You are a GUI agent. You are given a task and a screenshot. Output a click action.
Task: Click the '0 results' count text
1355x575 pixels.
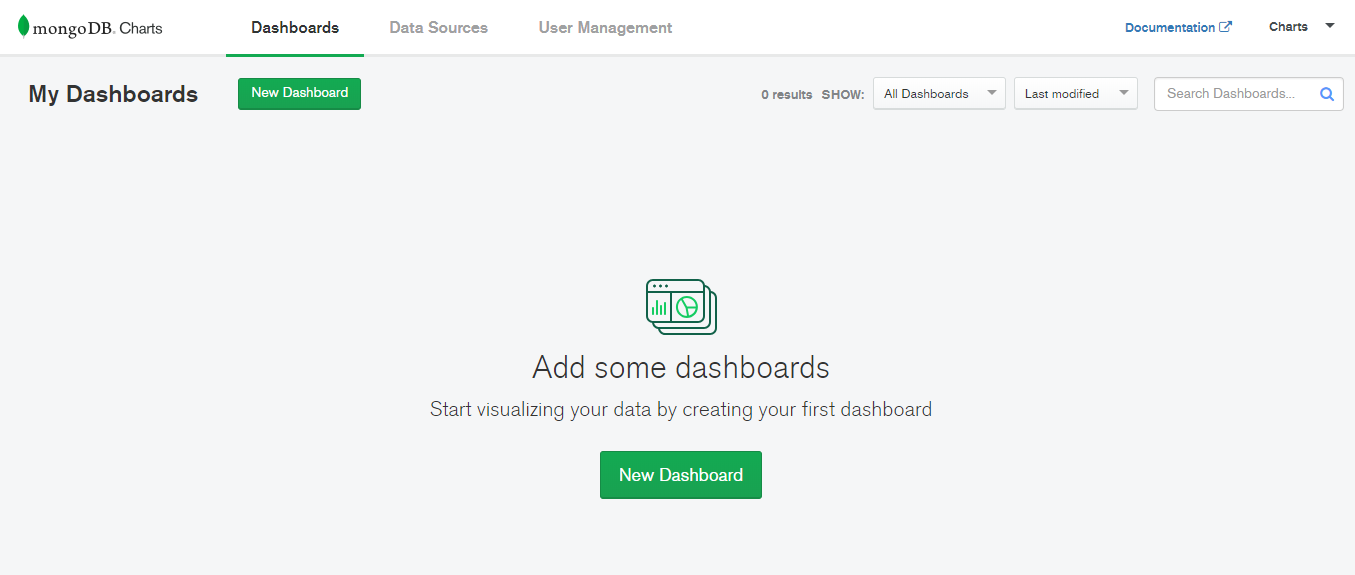tap(786, 95)
